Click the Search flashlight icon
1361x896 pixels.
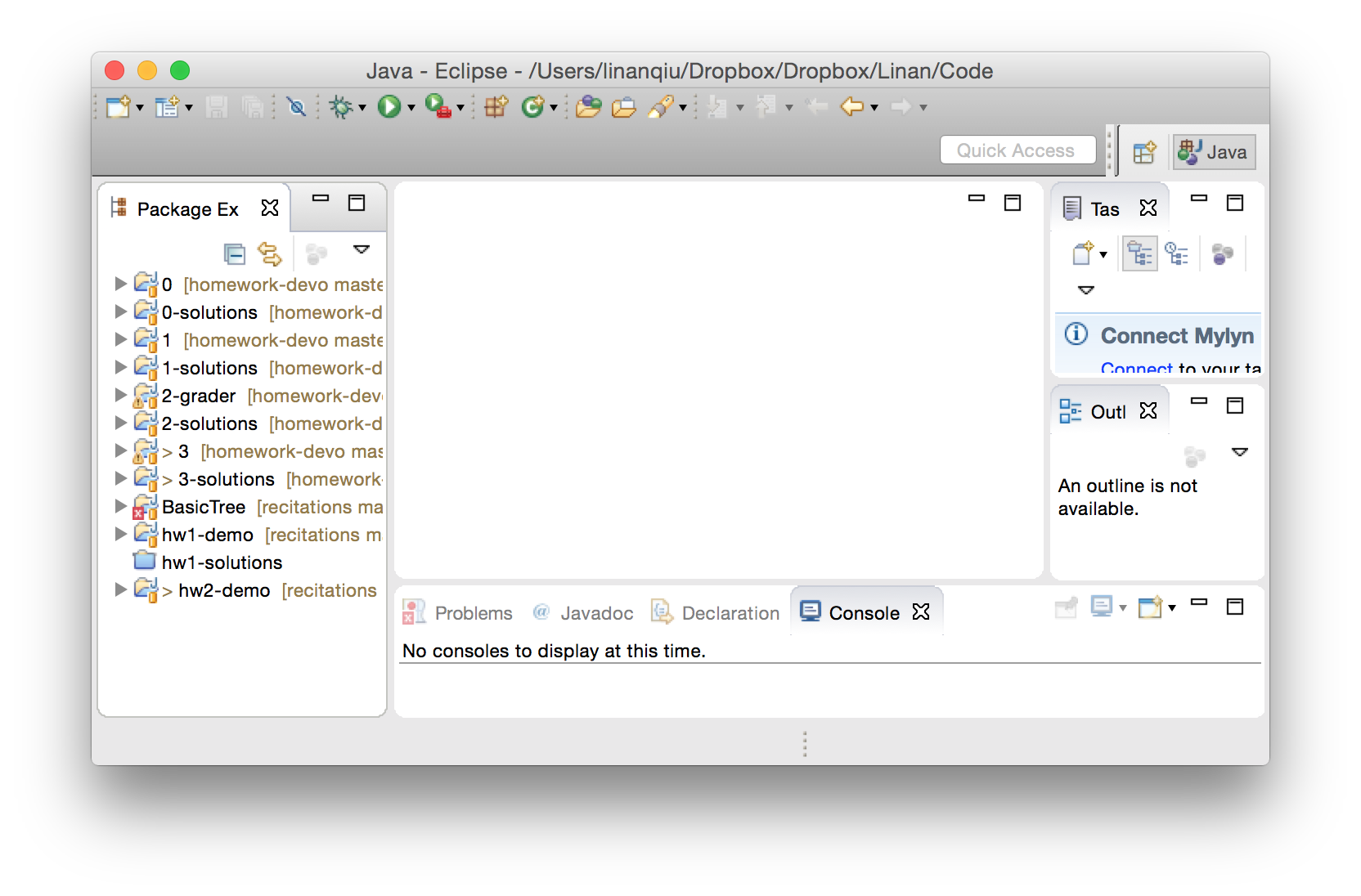[x=661, y=107]
